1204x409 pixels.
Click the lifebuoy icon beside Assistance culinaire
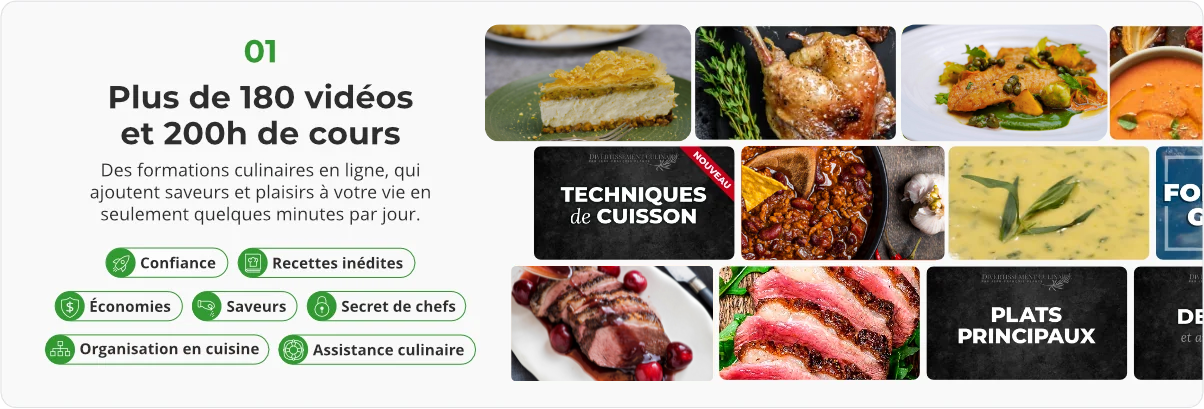pyautogui.click(x=293, y=350)
